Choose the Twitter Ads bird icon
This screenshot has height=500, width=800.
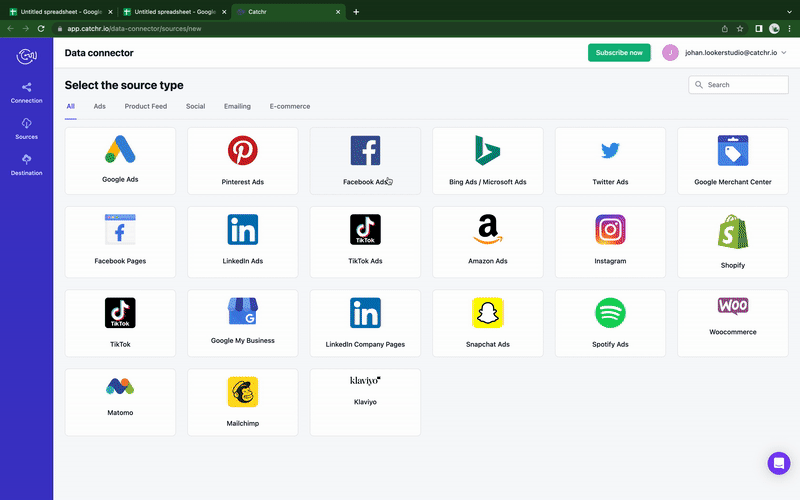(610, 151)
